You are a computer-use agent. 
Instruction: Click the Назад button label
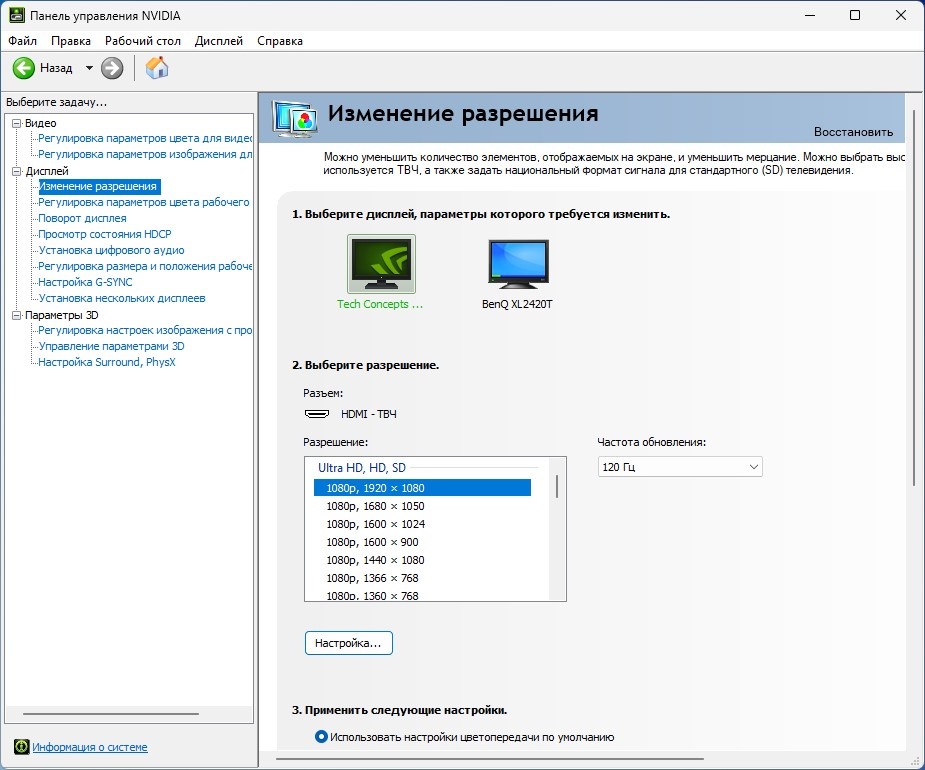pos(56,68)
